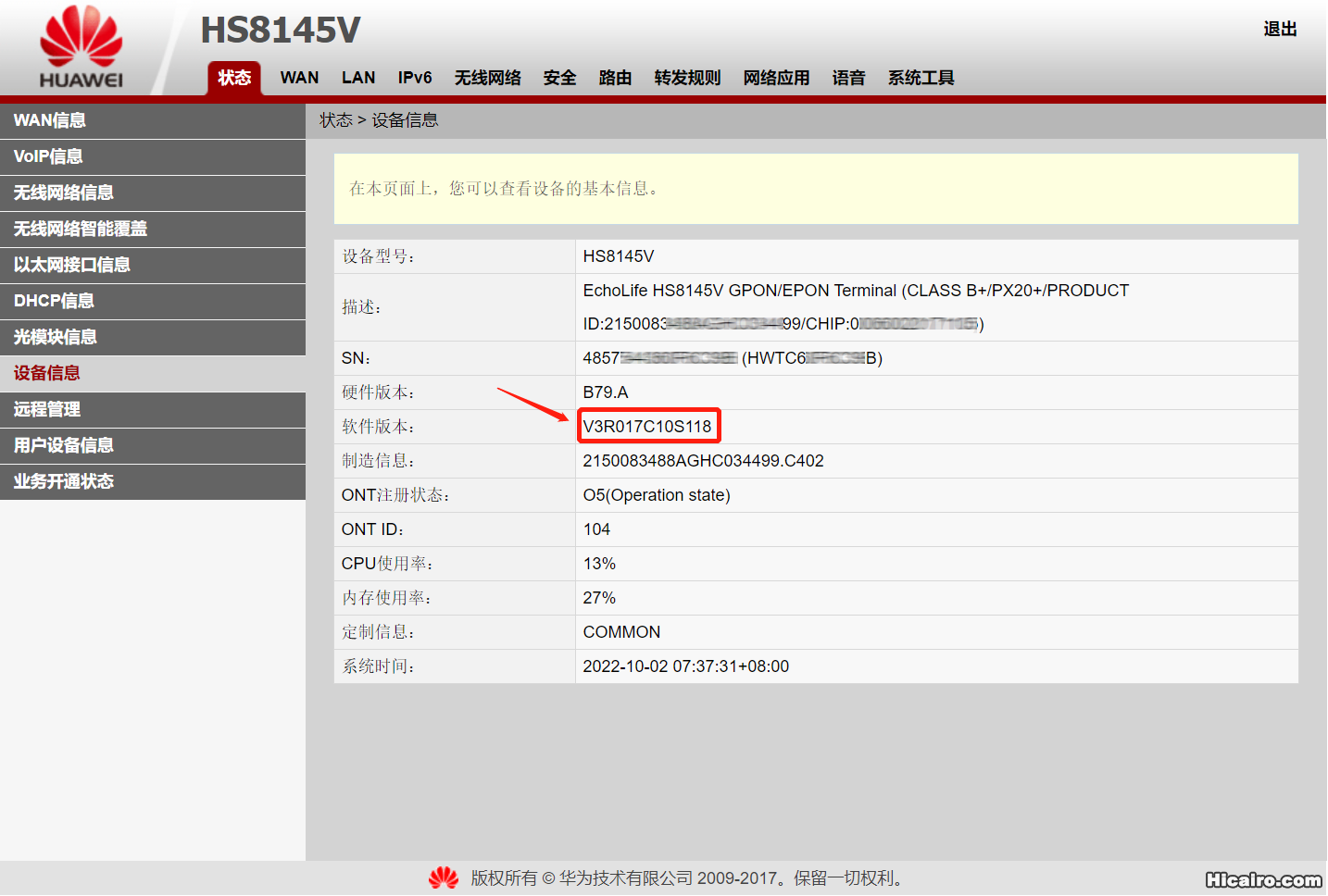Click the O5(Operation state) value

(657, 495)
